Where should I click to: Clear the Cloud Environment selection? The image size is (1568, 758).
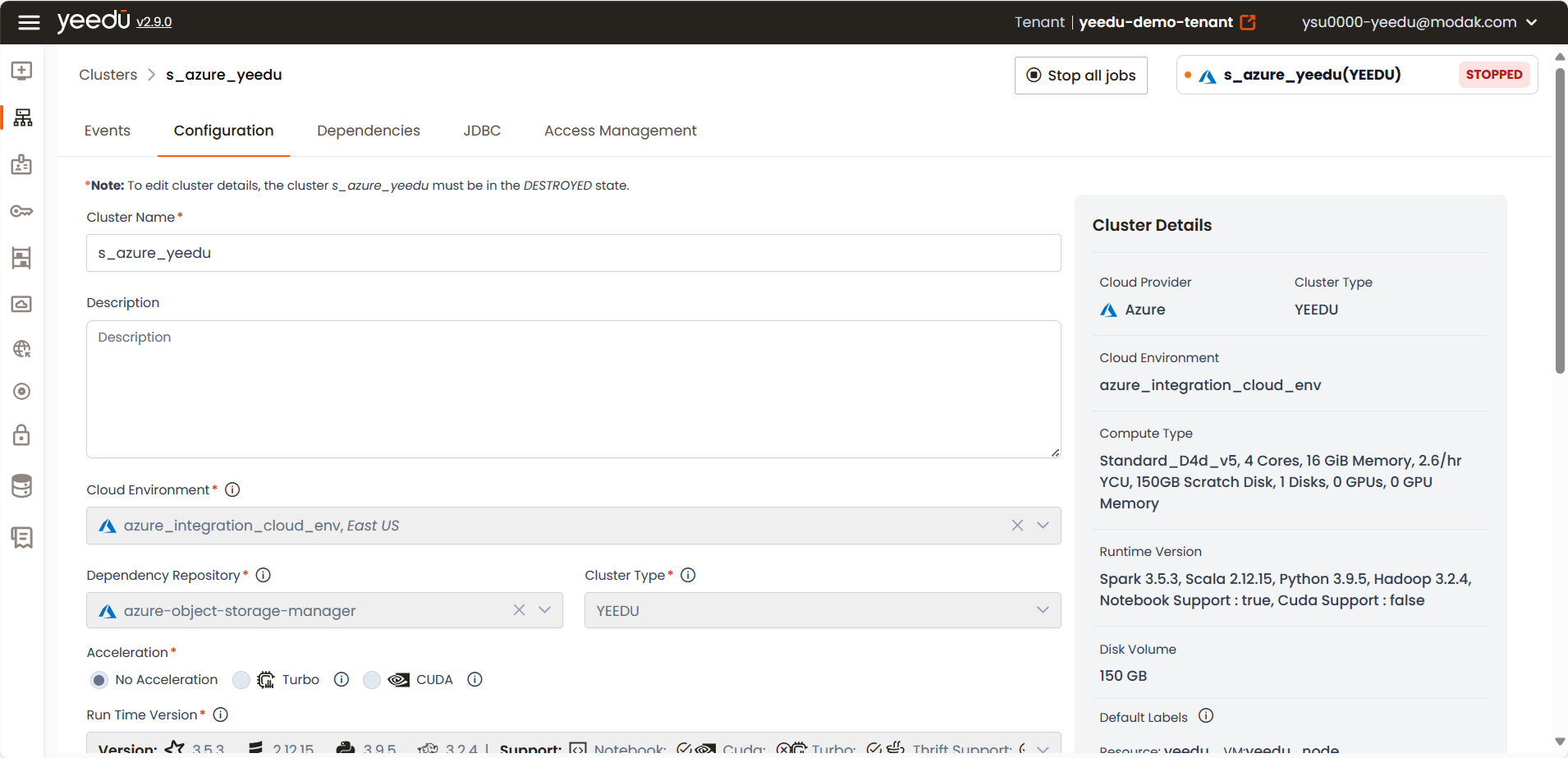[x=1017, y=526]
